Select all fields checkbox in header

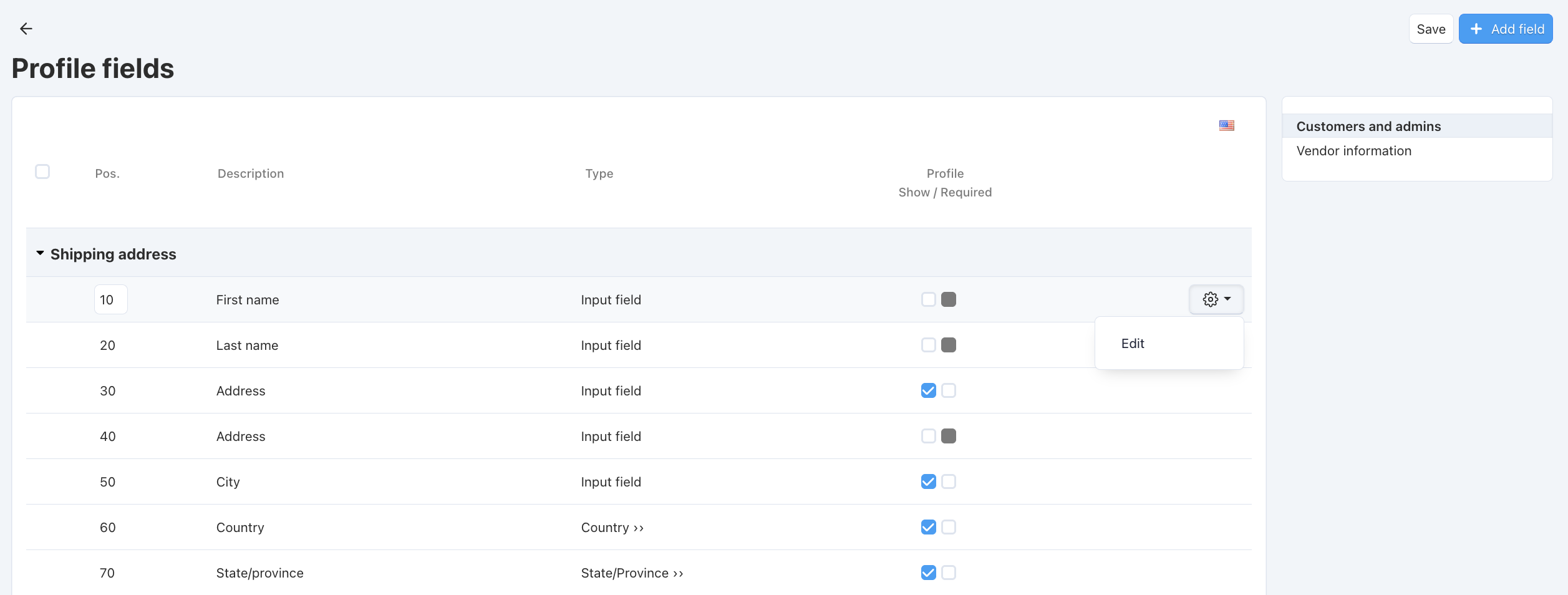pyautogui.click(x=42, y=172)
